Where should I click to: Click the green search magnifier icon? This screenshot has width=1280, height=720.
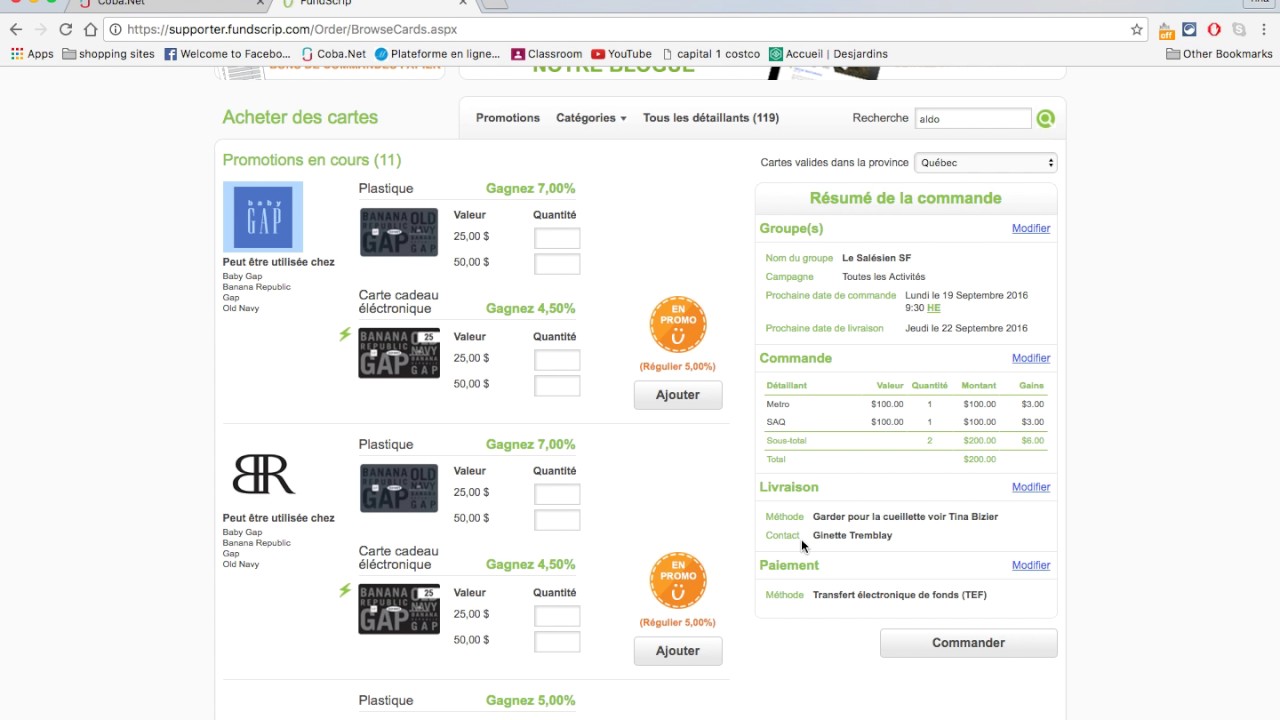1045,119
